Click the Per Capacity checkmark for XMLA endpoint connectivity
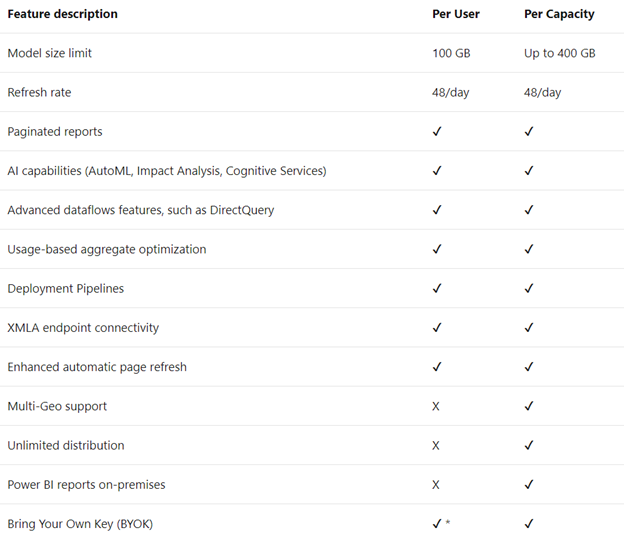Screen dimensions: 624x537 (529, 328)
